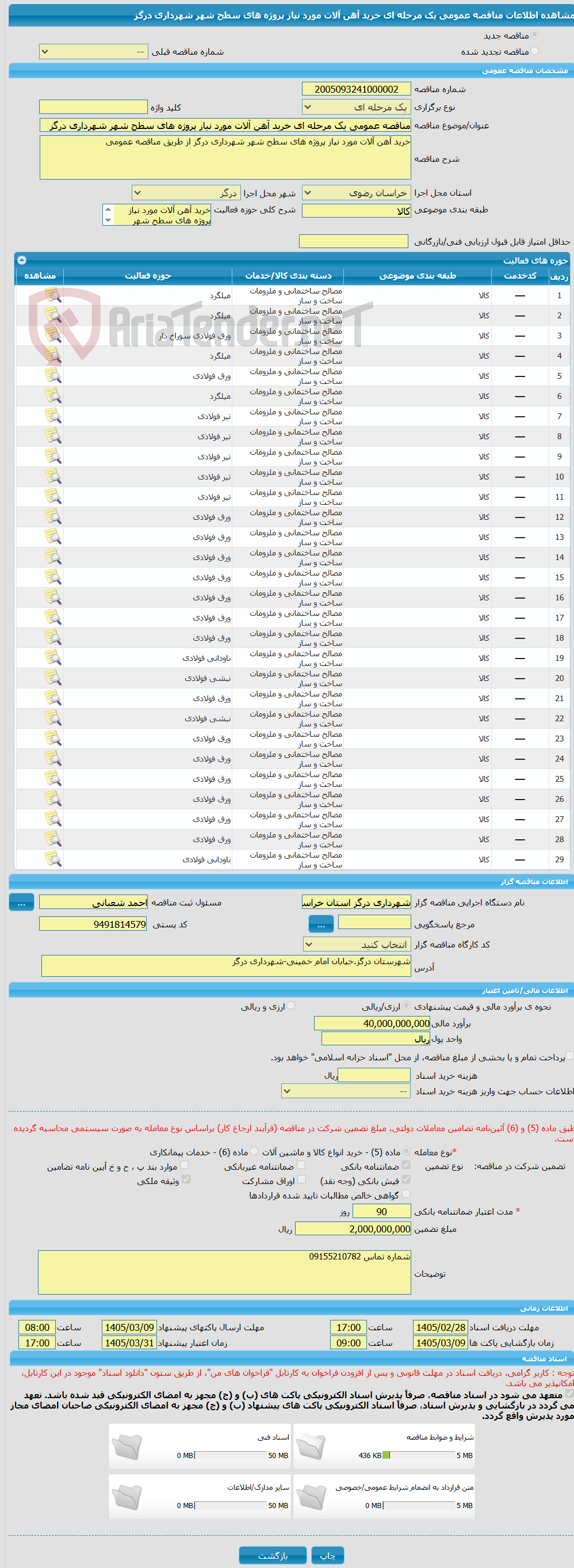Open view icon for activity row 20
This screenshot has width=574, height=1568.
click(53, 678)
